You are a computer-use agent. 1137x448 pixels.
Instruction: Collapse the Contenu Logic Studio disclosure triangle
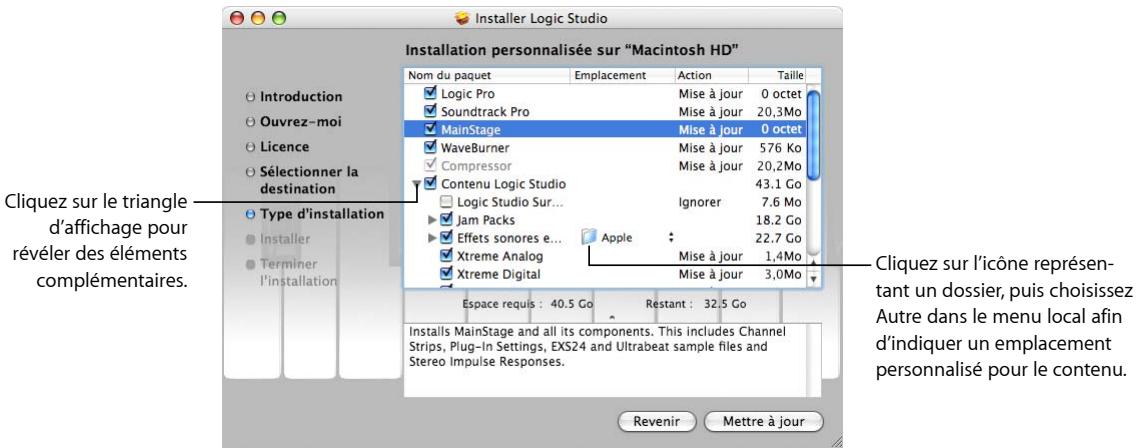point(416,184)
